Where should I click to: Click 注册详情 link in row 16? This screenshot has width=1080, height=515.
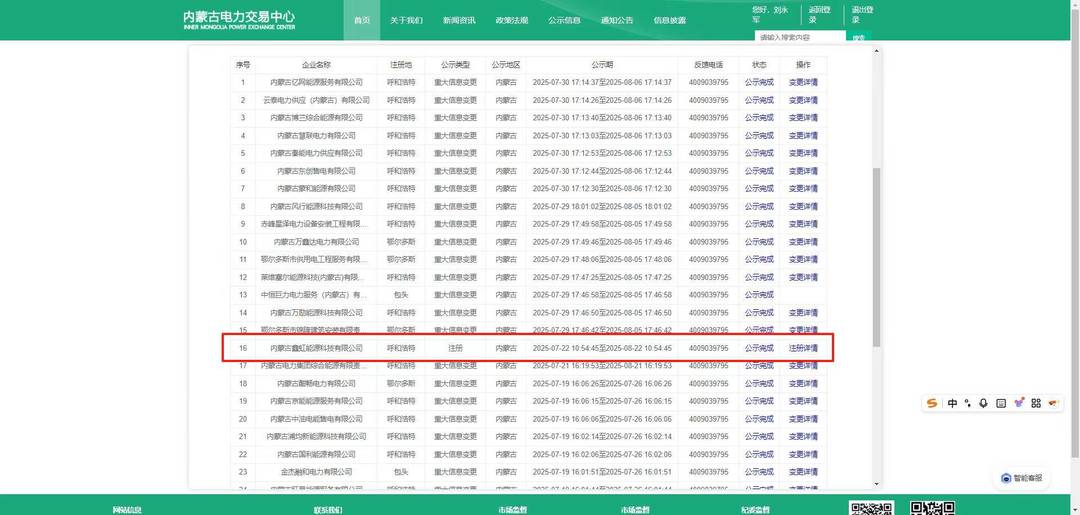[803, 348]
